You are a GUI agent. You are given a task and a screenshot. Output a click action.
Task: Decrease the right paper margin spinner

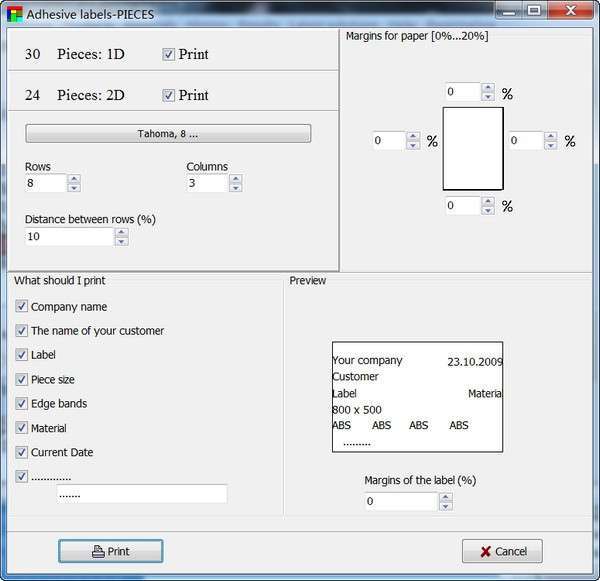point(550,145)
